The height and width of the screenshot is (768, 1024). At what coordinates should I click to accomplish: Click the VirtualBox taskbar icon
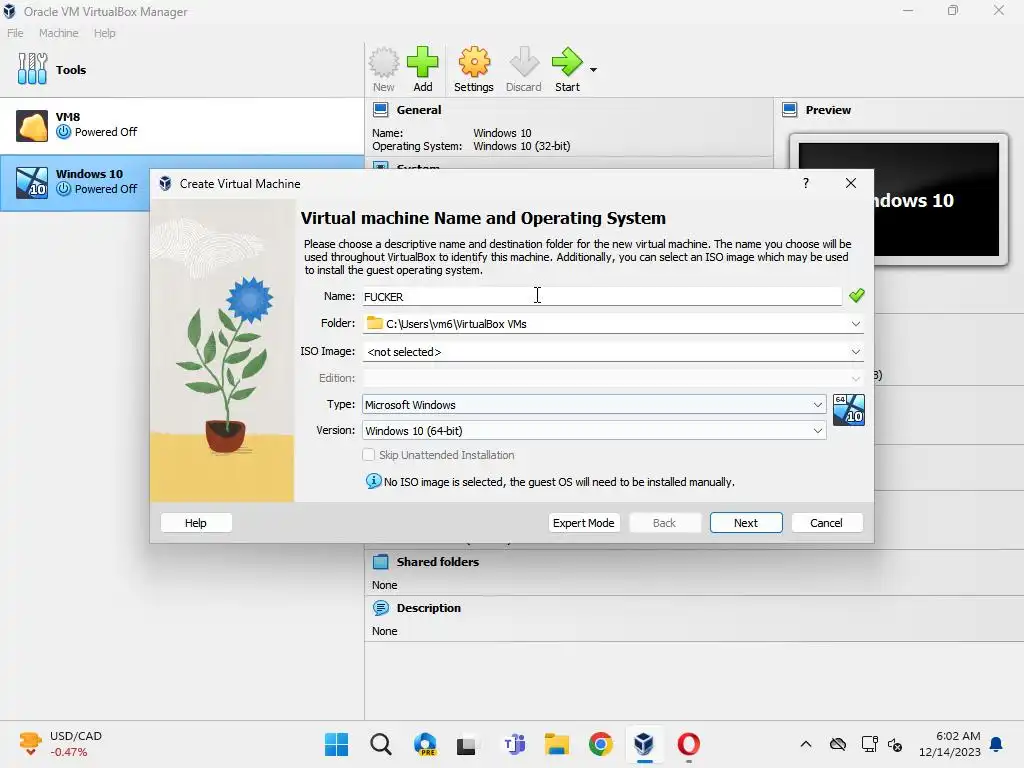pos(645,744)
